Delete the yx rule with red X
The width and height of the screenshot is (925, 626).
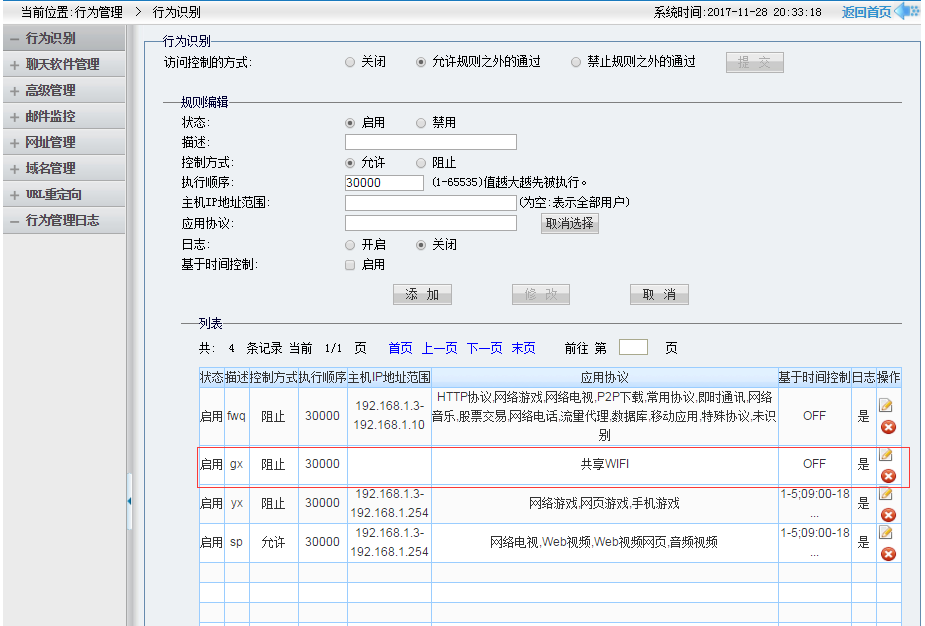[888, 514]
